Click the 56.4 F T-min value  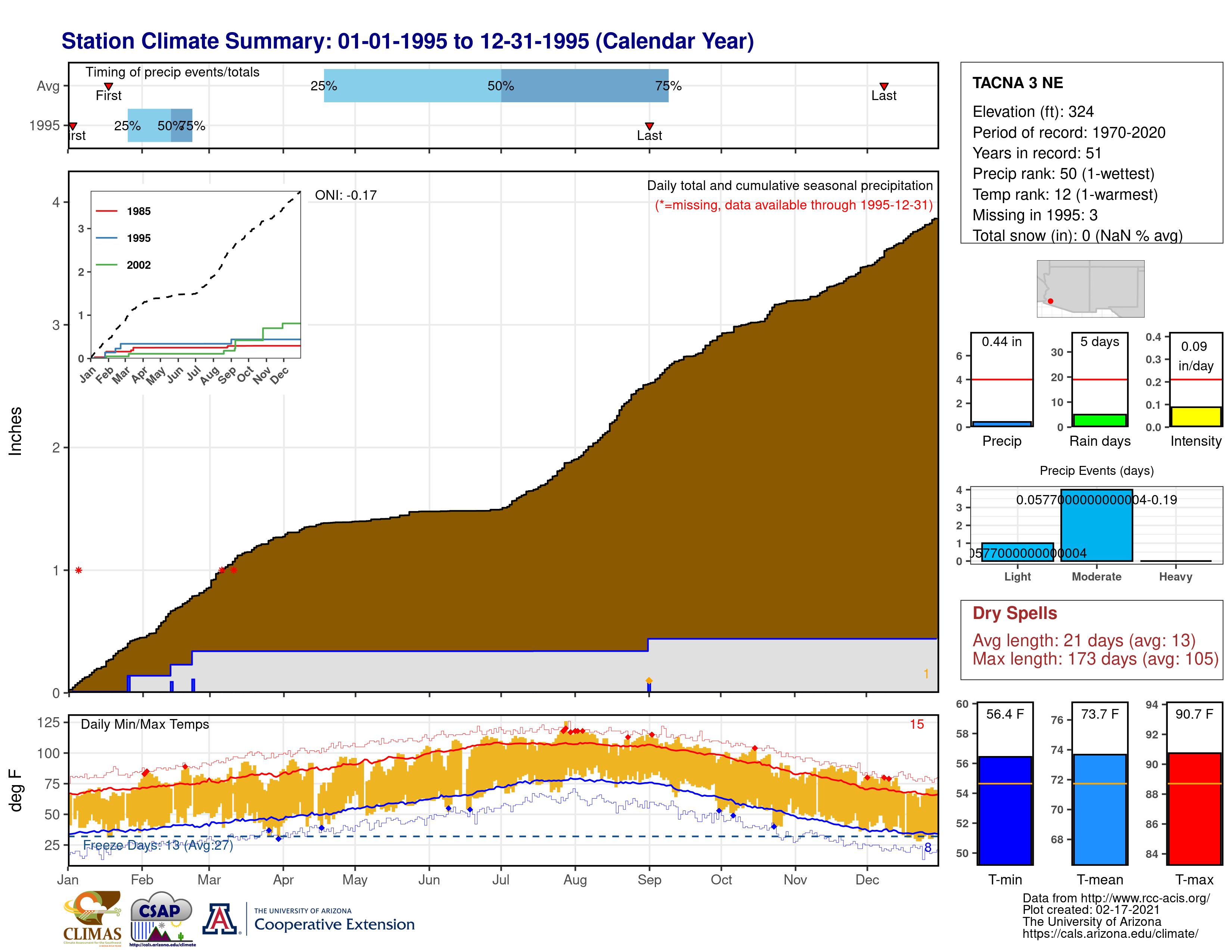tap(1005, 714)
